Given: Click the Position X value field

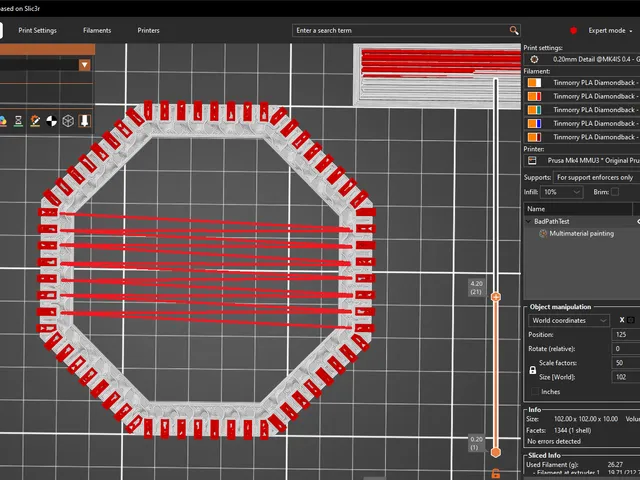Looking at the screenshot, I should pyautogui.click(x=626, y=335).
